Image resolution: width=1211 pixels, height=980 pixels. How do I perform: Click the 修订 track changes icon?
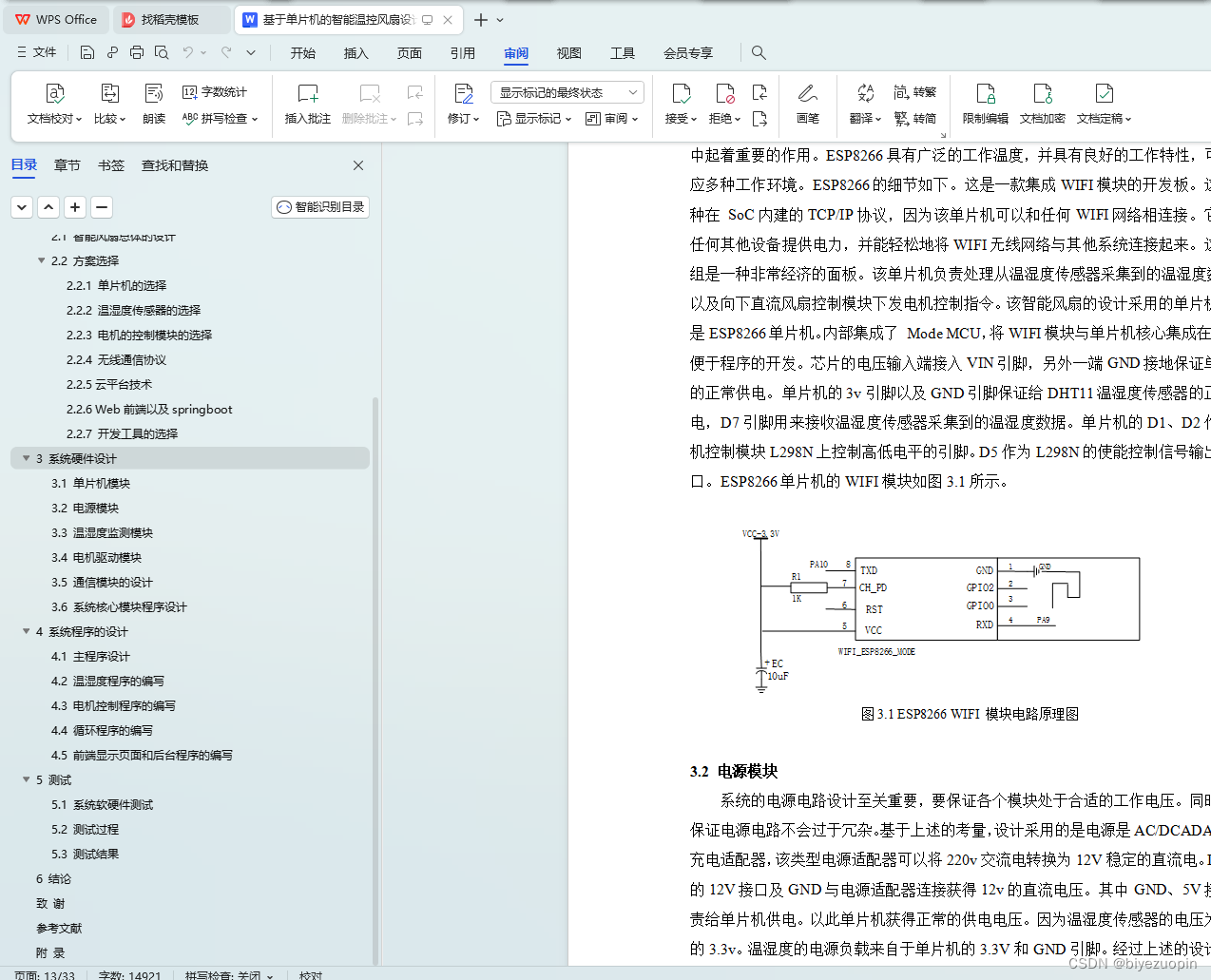463,93
